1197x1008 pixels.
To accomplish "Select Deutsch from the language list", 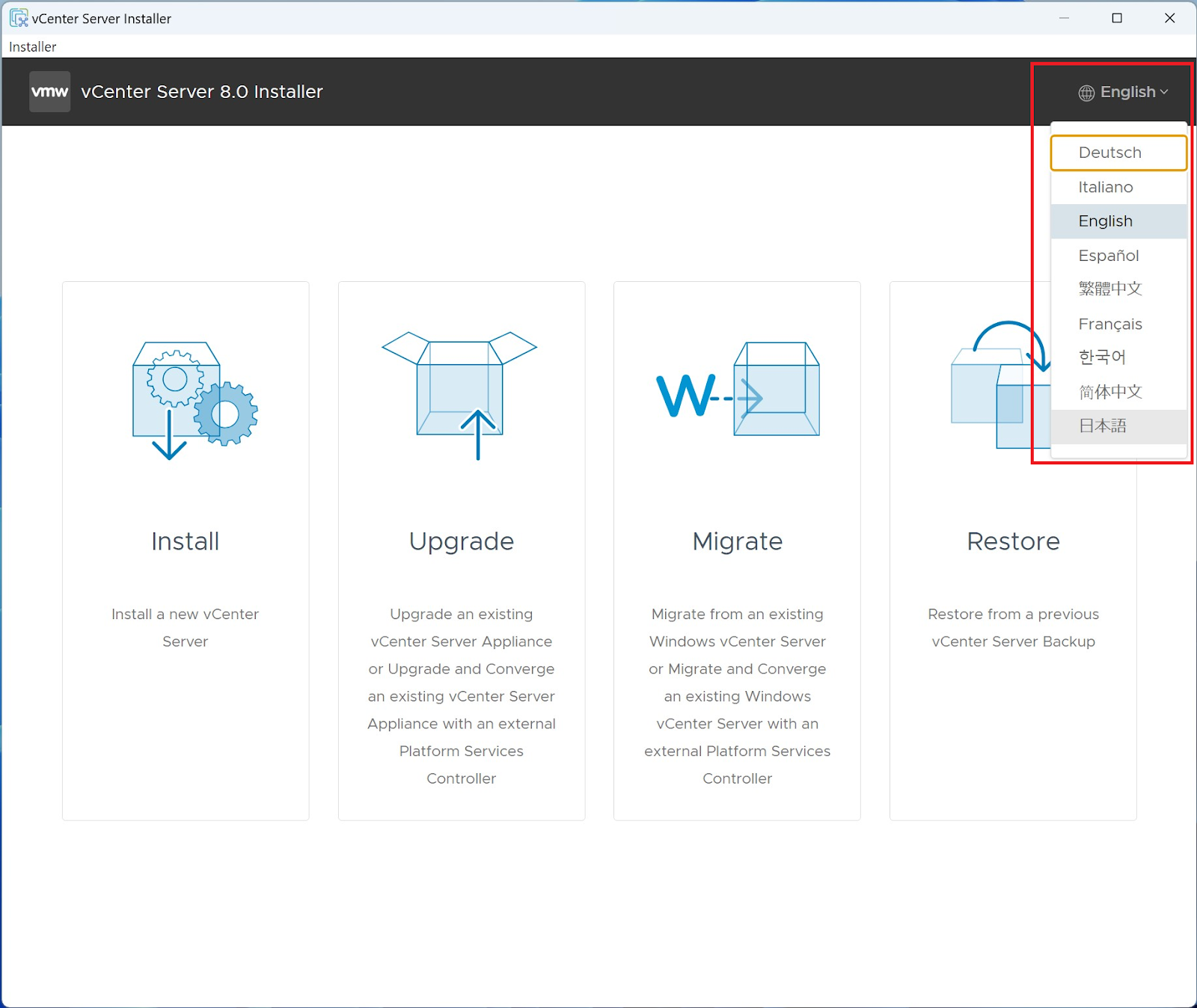I will [1118, 153].
